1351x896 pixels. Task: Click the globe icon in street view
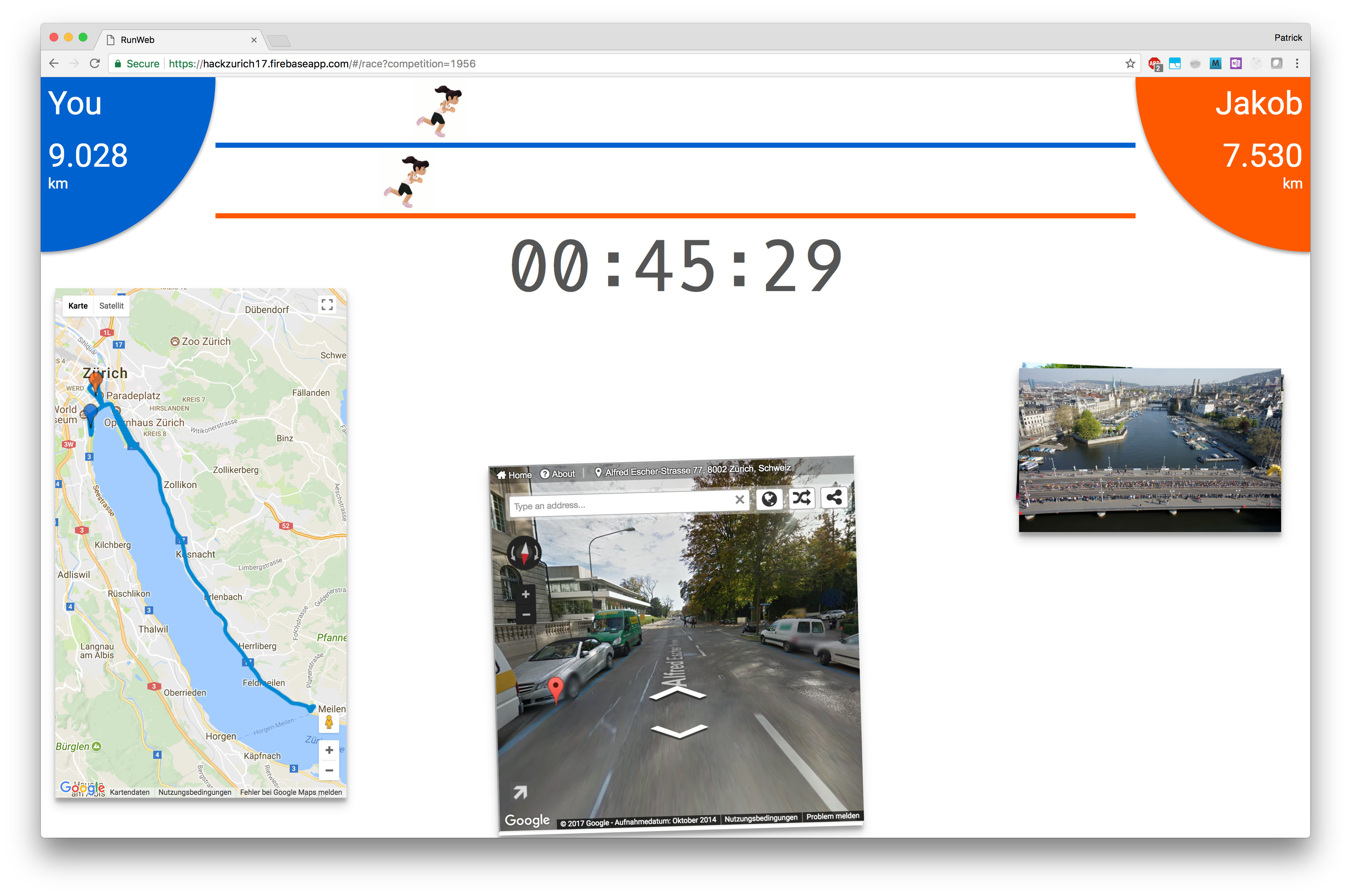[x=769, y=499]
